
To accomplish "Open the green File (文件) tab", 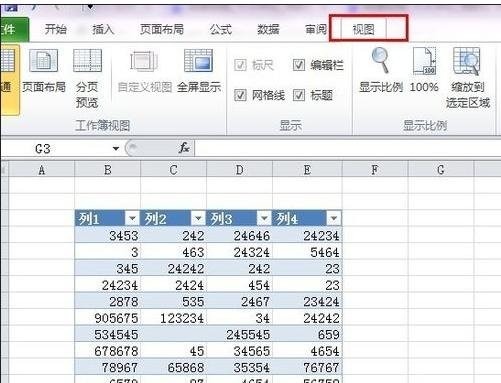I will 14,29.
